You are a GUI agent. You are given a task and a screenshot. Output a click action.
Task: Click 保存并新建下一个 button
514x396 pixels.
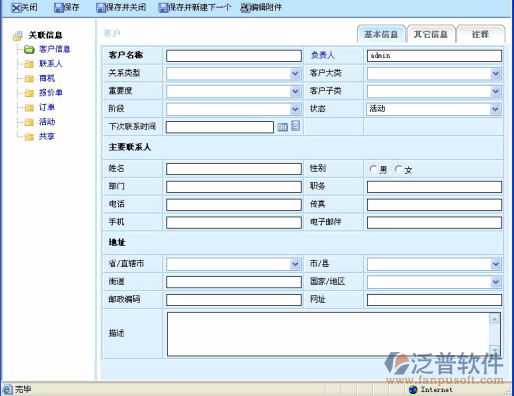coord(195,7)
